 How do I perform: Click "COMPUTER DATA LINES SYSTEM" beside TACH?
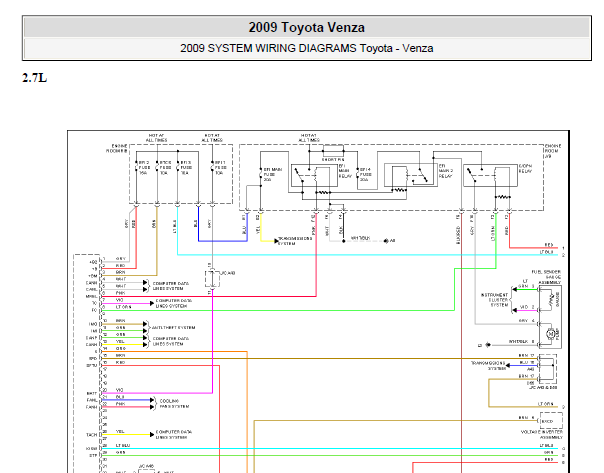(174, 434)
